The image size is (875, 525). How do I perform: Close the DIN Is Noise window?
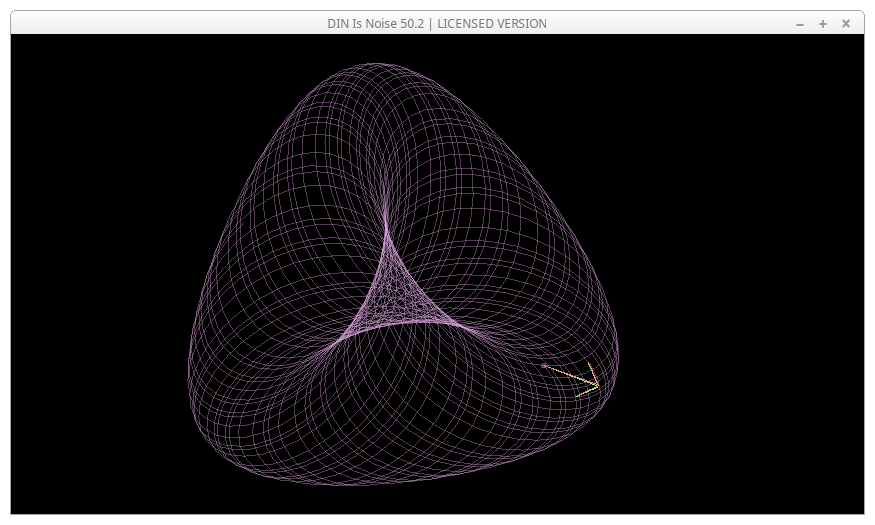[846, 24]
